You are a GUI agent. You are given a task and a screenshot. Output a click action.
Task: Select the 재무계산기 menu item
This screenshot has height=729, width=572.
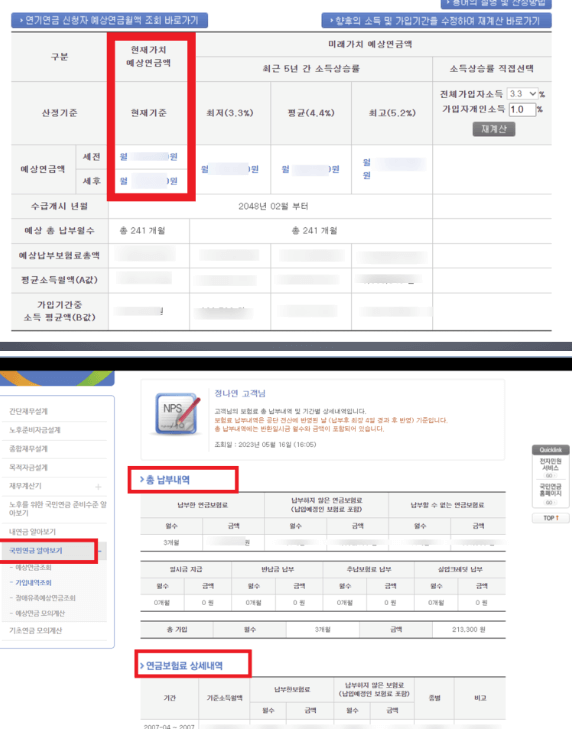point(26,486)
